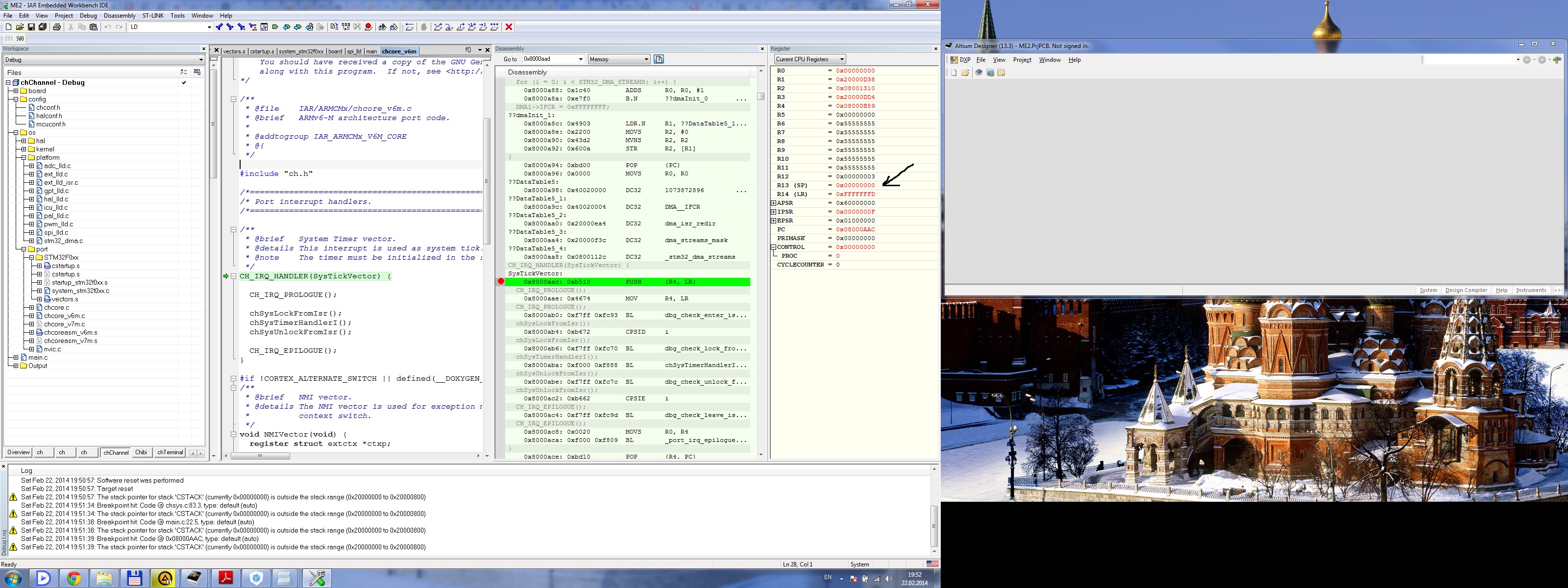This screenshot has width=1568, height=588.
Task: Click the red X Stop Debugging icon
Action: (509, 27)
